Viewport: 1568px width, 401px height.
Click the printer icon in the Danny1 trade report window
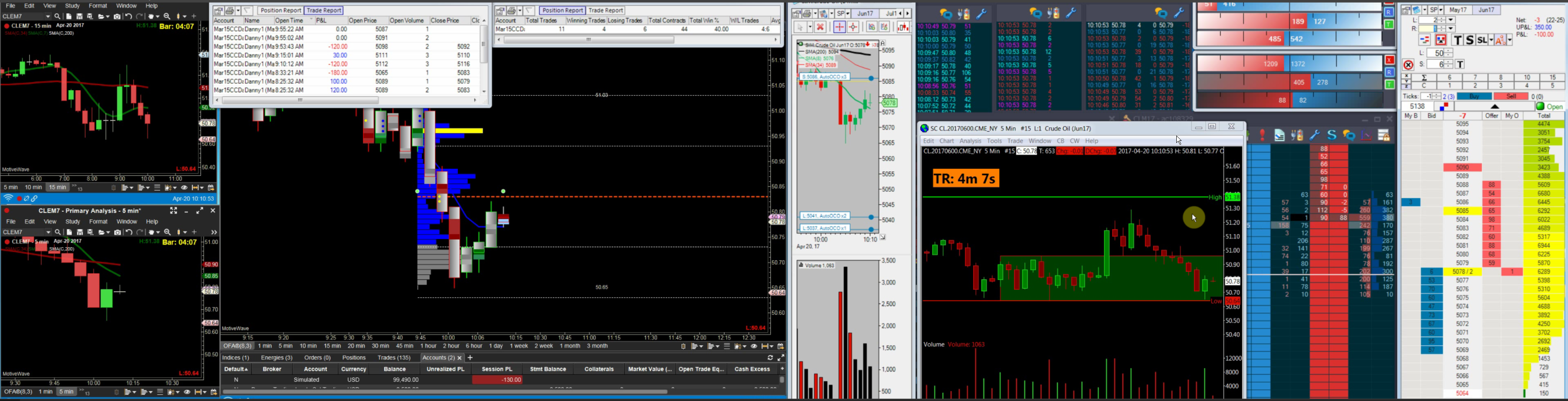click(229, 11)
